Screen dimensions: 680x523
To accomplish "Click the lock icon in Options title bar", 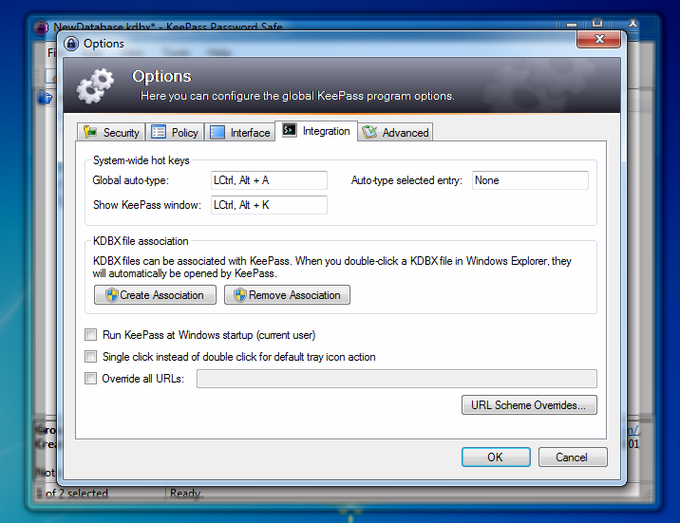I will (x=71, y=43).
